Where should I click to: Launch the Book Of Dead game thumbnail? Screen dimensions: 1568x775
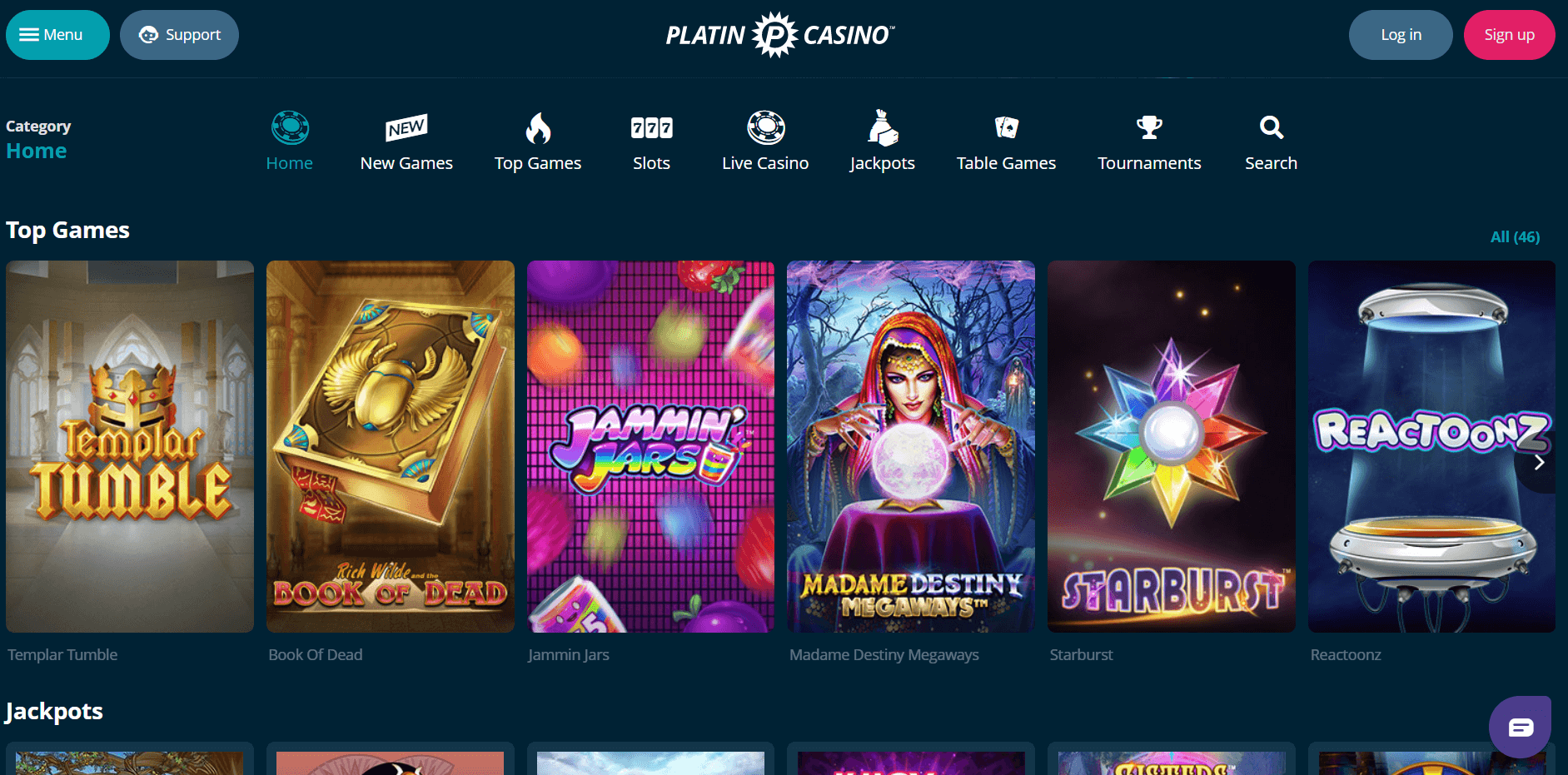coord(391,446)
